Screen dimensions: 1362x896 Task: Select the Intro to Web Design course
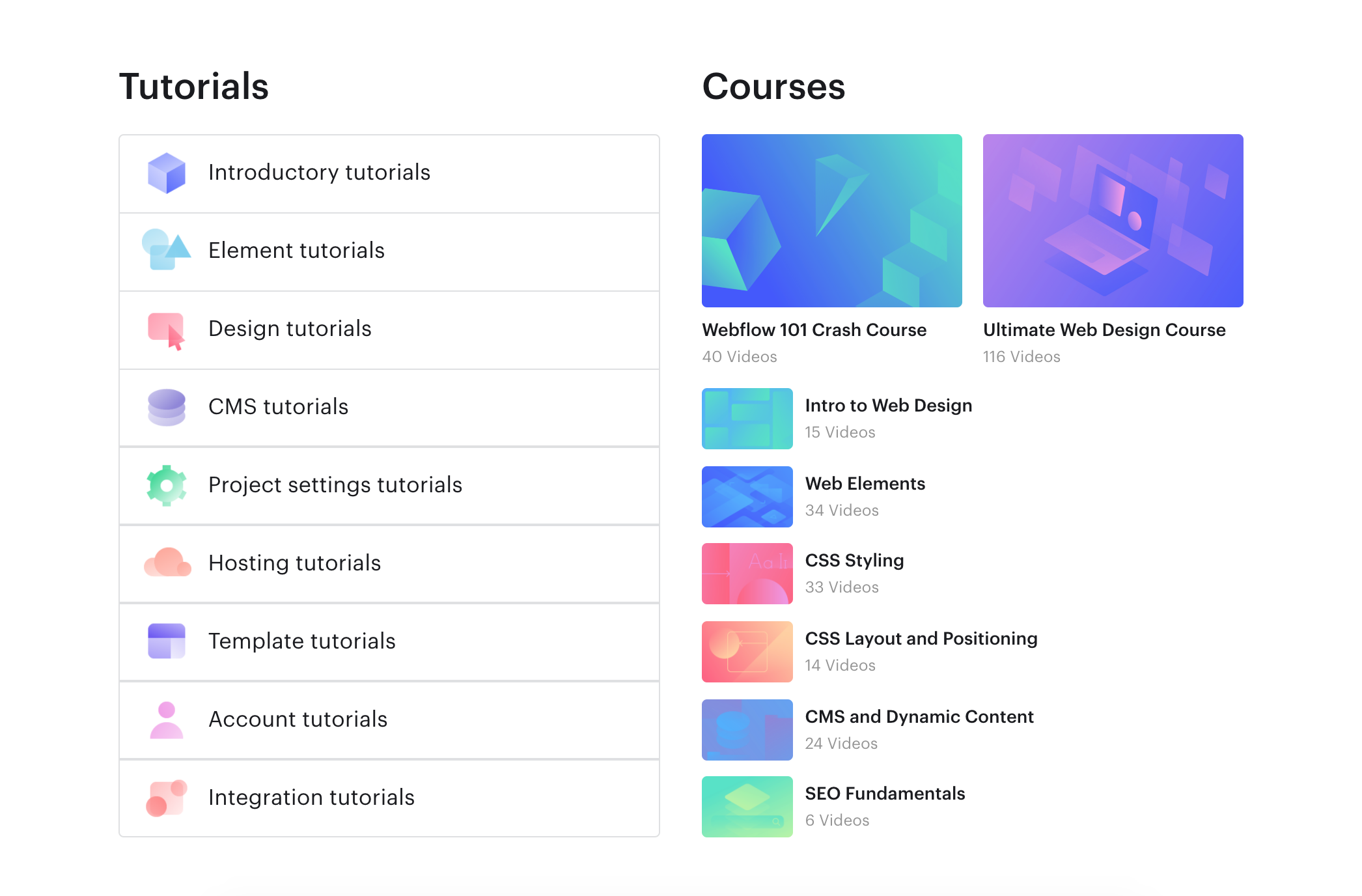888,405
